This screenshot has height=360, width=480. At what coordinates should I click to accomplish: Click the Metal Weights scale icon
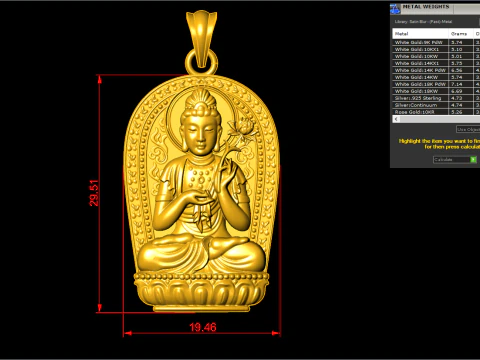point(395,9)
